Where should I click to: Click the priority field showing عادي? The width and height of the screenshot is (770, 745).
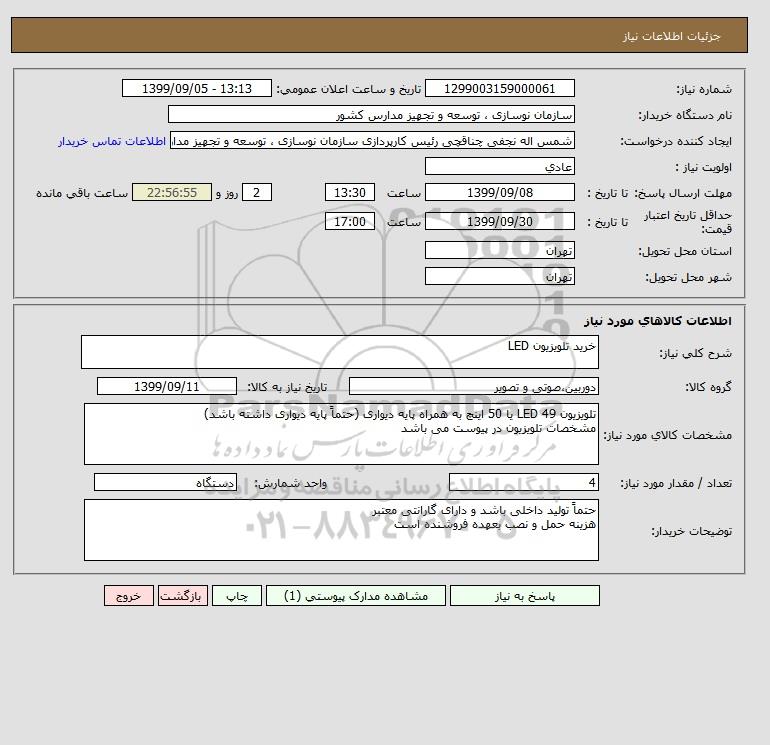click(x=499, y=166)
